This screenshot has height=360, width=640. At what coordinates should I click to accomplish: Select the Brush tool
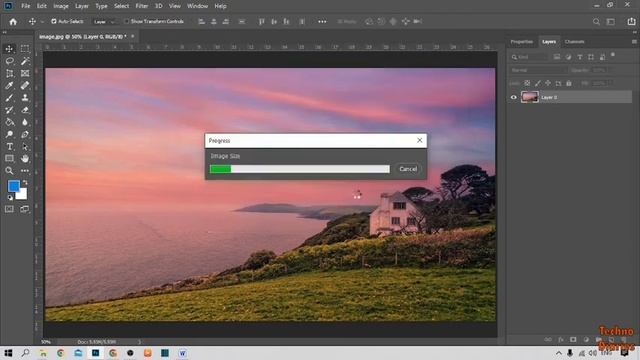pyautogui.click(x=9, y=98)
